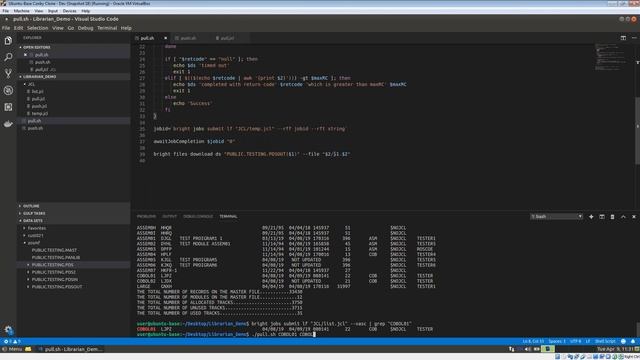Open the Source Control view
The width and height of the screenshot is (640, 360).
point(8,73)
